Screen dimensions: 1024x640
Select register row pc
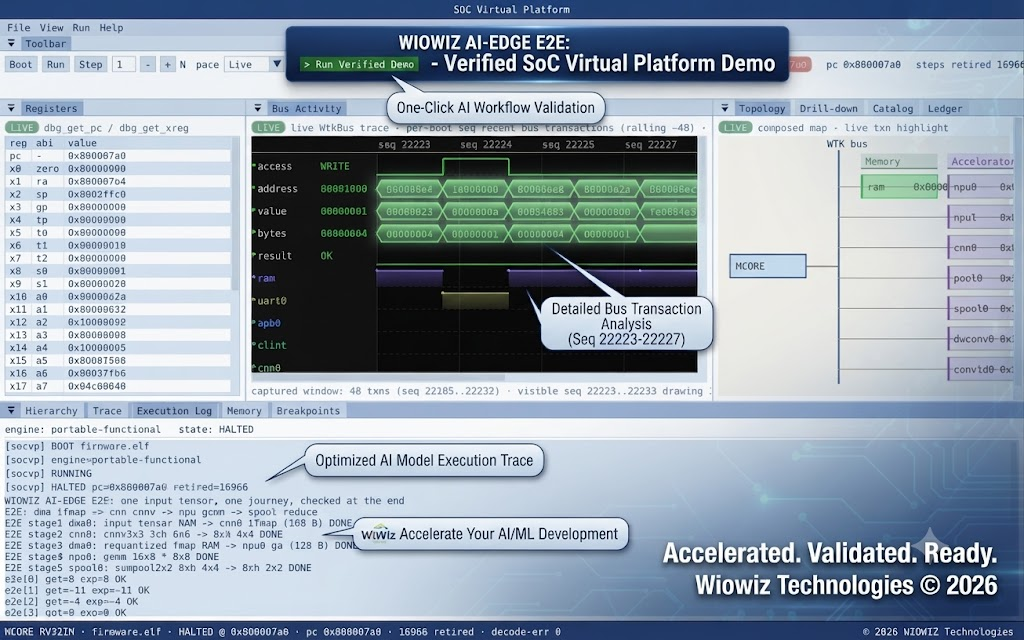[x=118, y=155]
